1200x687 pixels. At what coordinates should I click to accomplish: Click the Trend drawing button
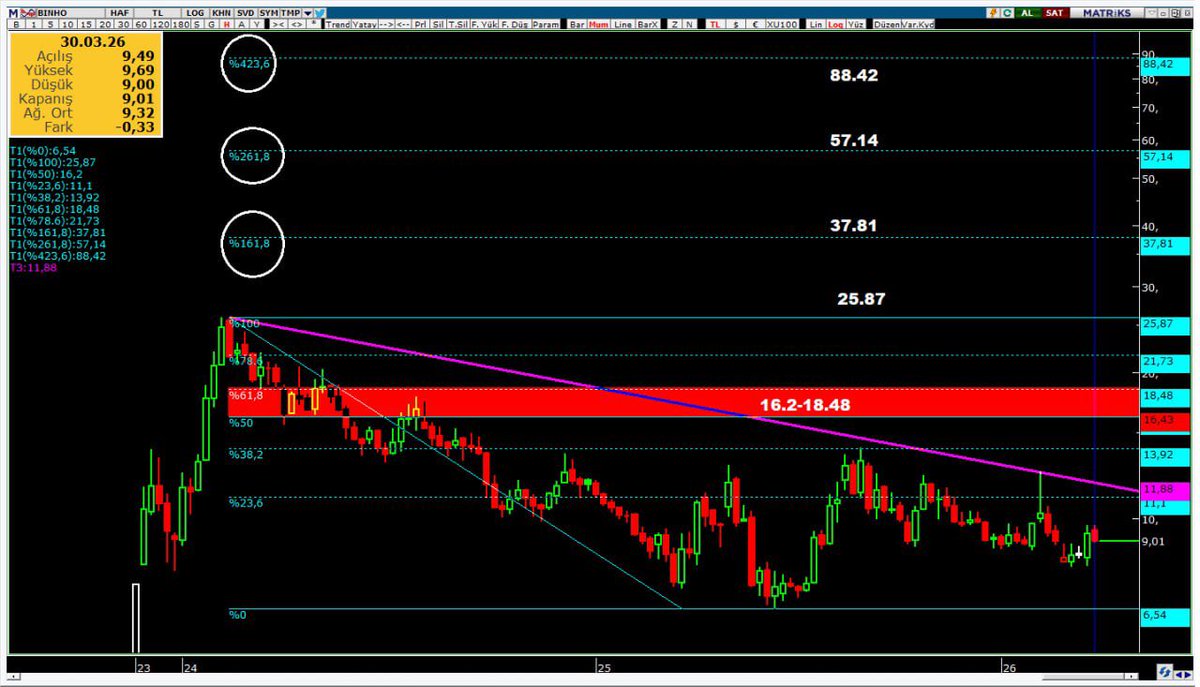tap(337, 24)
